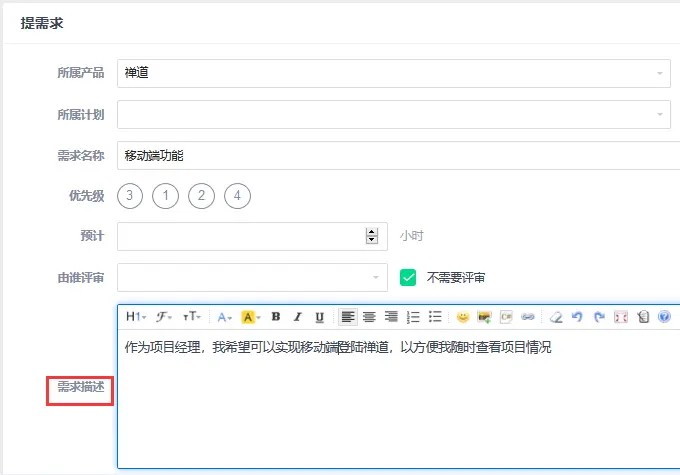Center align text in editor

click(x=369, y=317)
